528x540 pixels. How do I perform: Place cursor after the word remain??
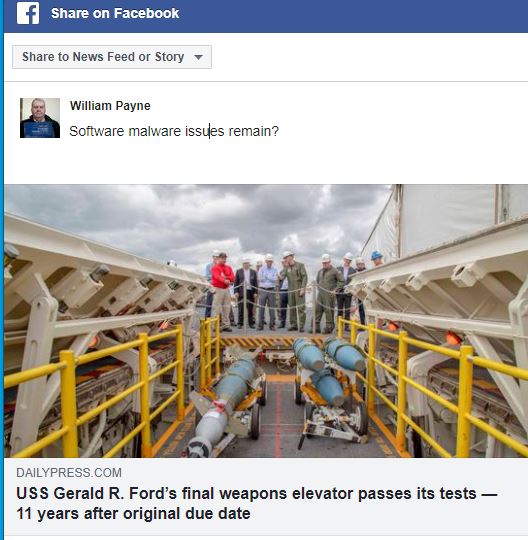click(280, 131)
